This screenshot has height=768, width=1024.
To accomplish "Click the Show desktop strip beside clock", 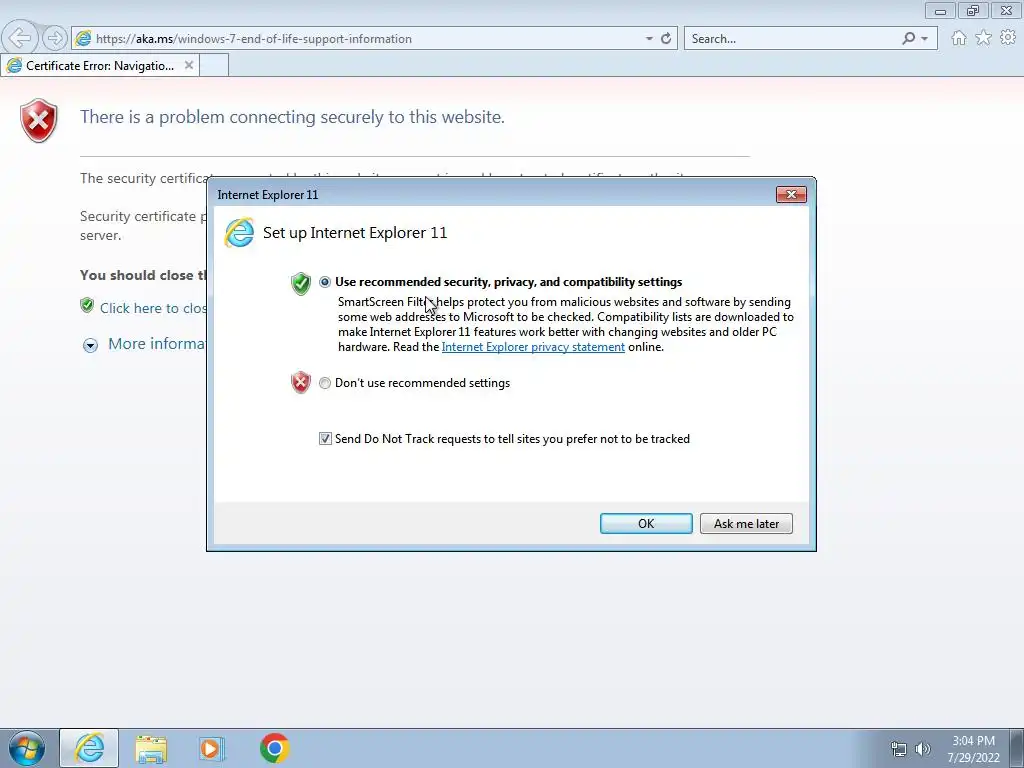I will pos(1016,748).
